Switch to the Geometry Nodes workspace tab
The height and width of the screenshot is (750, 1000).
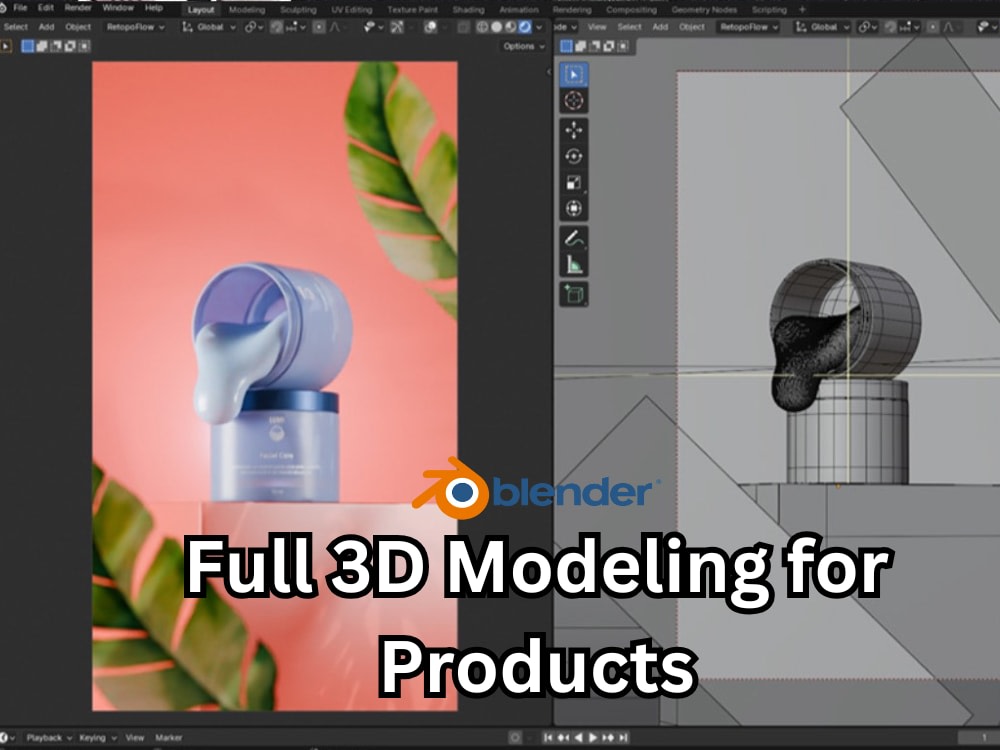pyautogui.click(x=704, y=10)
